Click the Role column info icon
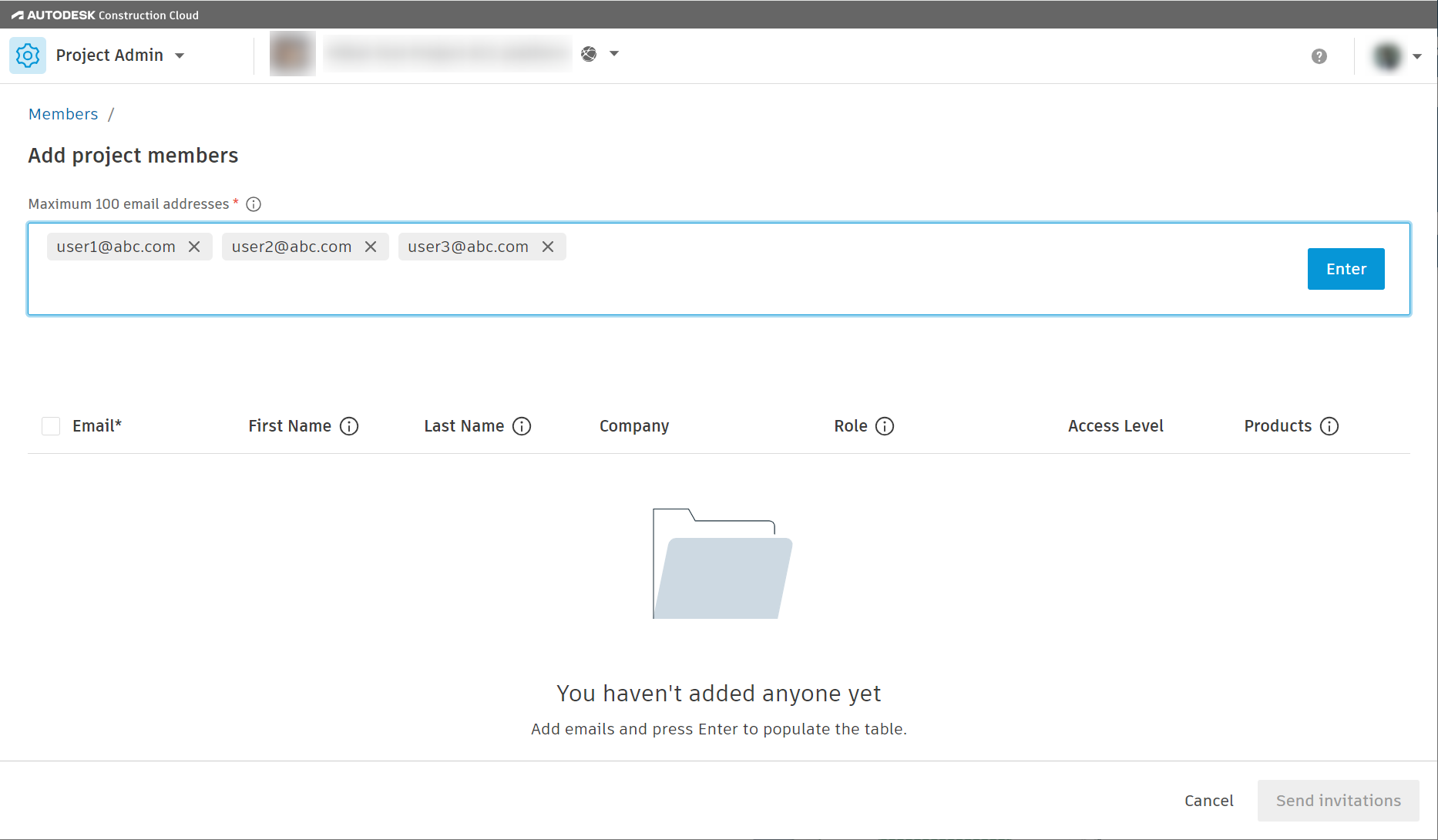Image resolution: width=1438 pixels, height=840 pixels. tap(885, 425)
